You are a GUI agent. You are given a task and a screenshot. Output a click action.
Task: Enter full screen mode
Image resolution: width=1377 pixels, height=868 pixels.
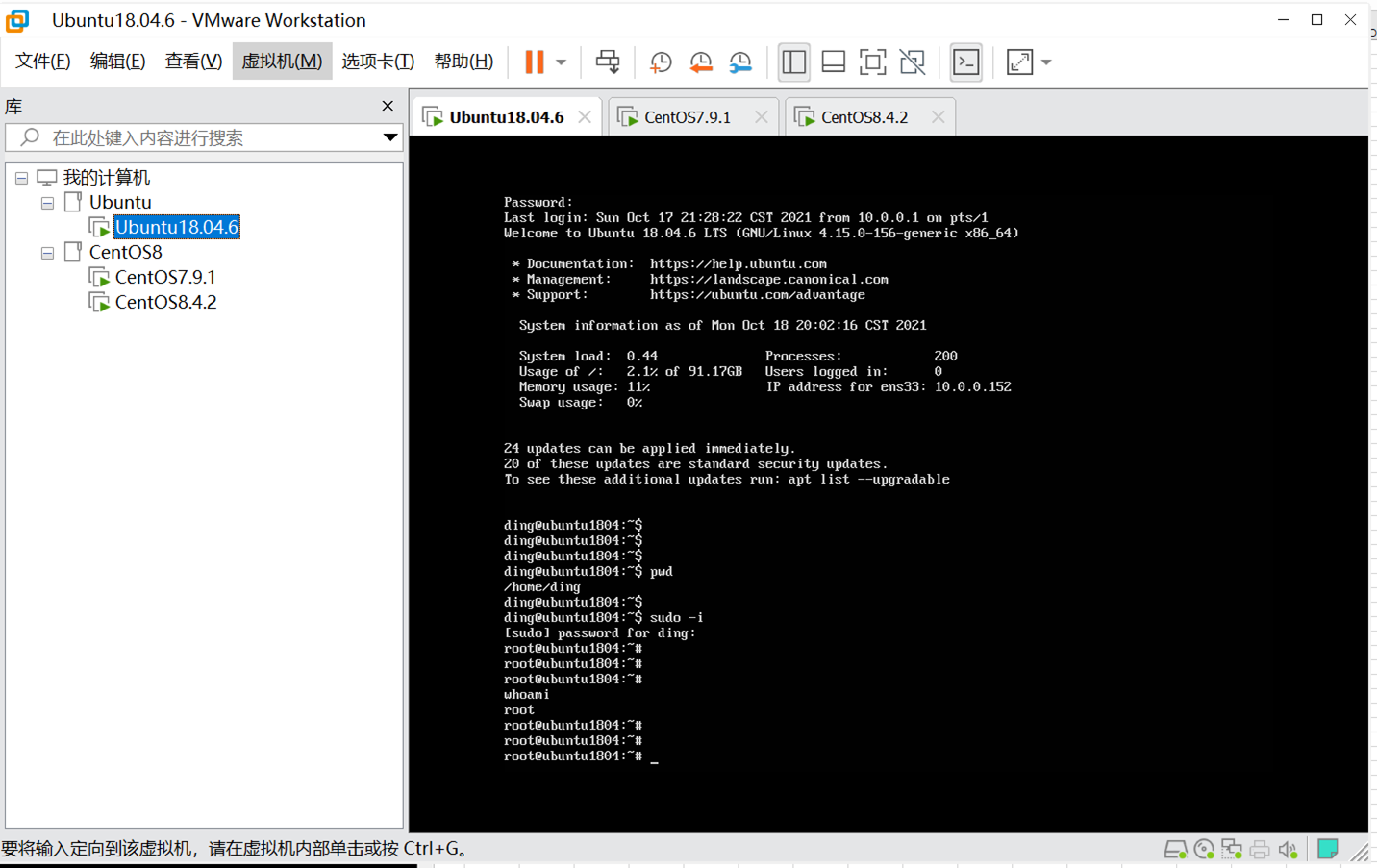point(873,62)
